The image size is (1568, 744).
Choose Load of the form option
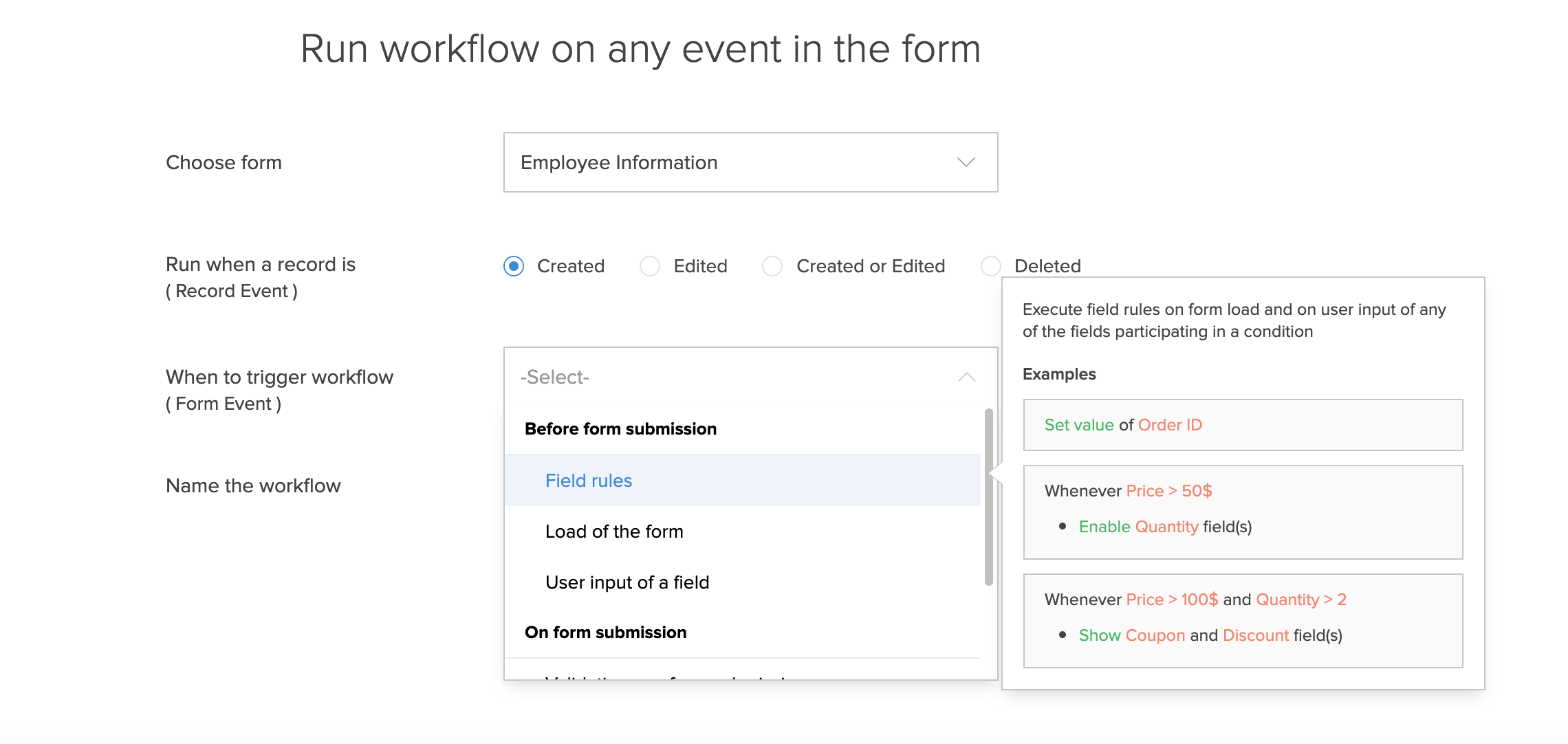pyautogui.click(x=614, y=532)
